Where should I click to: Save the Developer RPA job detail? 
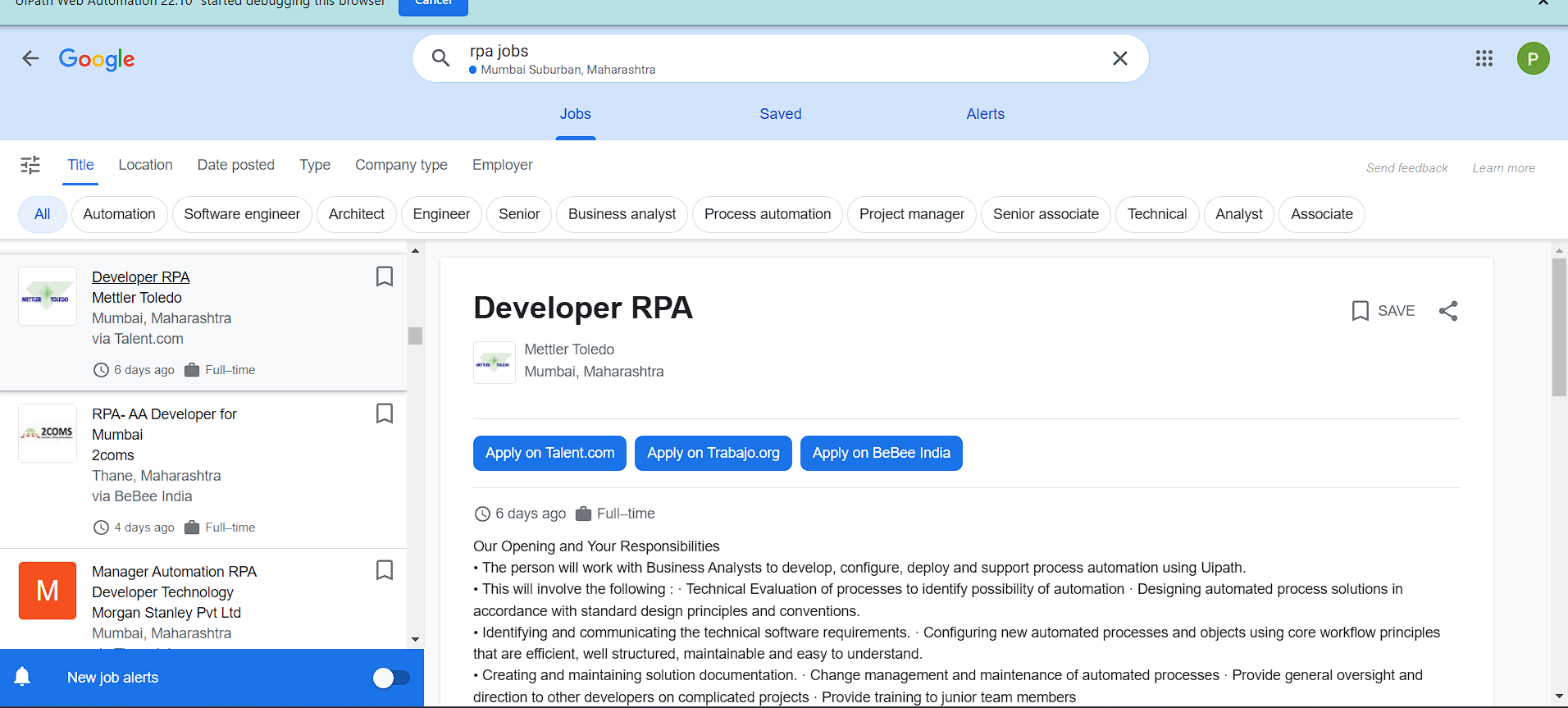coord(1383,311)
